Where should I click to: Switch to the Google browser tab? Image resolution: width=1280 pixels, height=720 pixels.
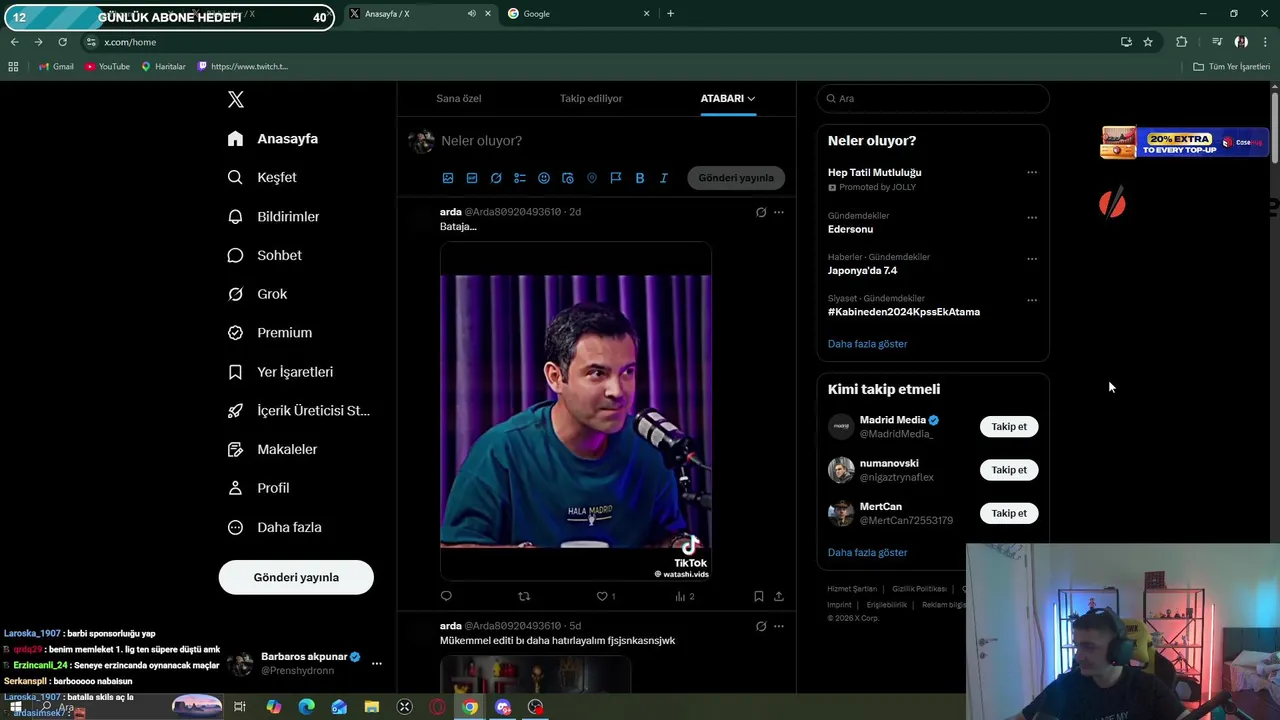point(578,14)
